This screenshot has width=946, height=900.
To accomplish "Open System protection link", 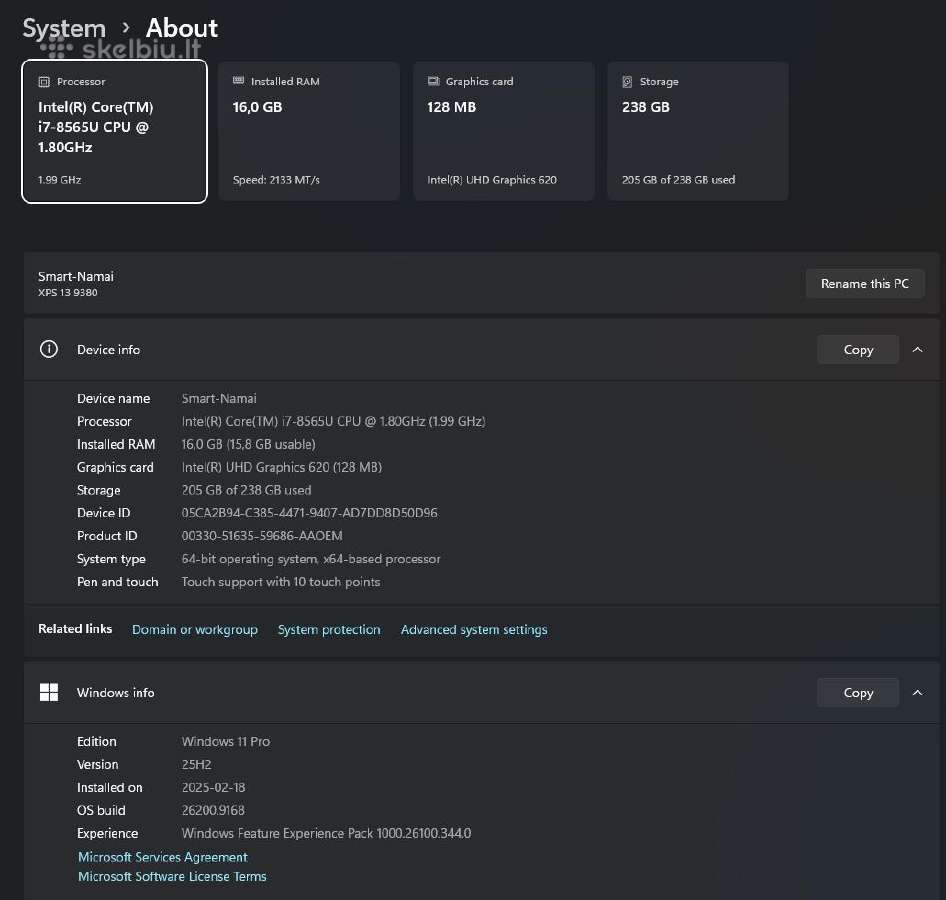I will pos(329,629).
